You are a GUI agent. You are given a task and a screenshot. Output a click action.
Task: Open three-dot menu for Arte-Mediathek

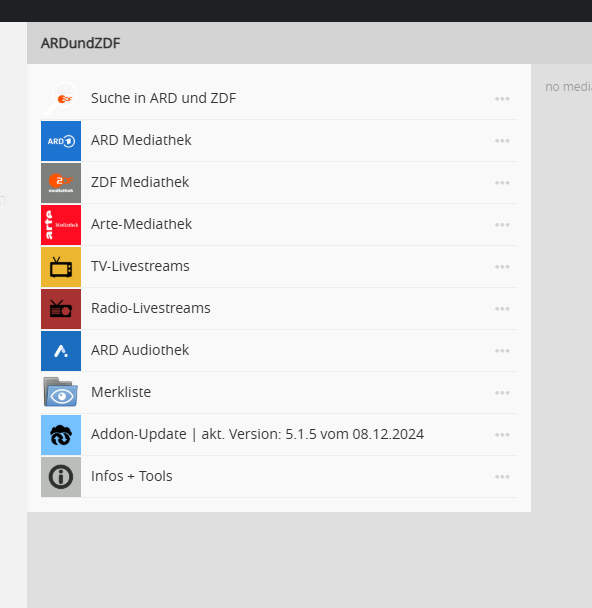pyautogui.click(x=502, y=225)
